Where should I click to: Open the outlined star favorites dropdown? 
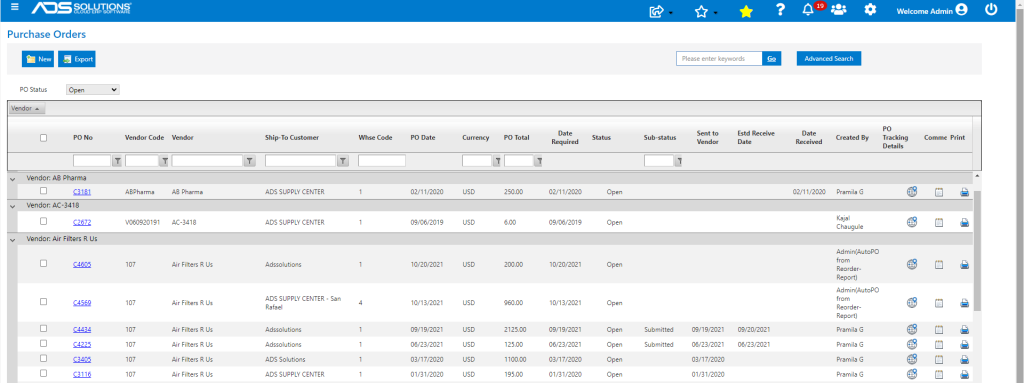coord(701,11)
